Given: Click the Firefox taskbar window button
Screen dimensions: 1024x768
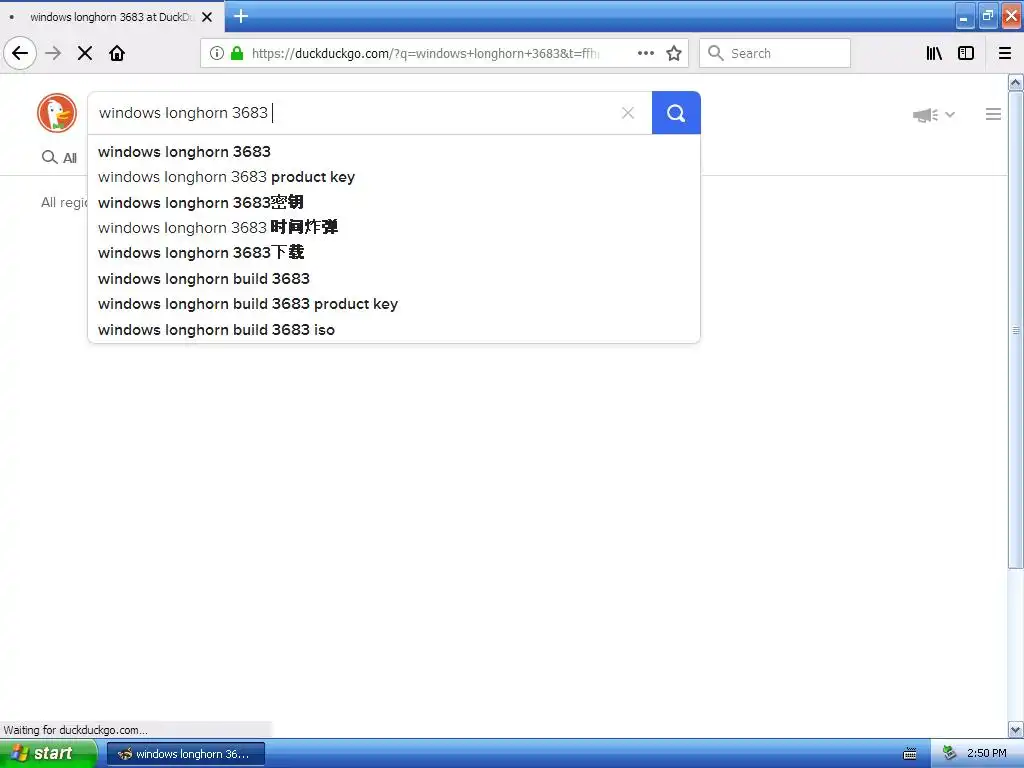Looking at the screenshot, I should pyautogui.click(x=185, y=754).
